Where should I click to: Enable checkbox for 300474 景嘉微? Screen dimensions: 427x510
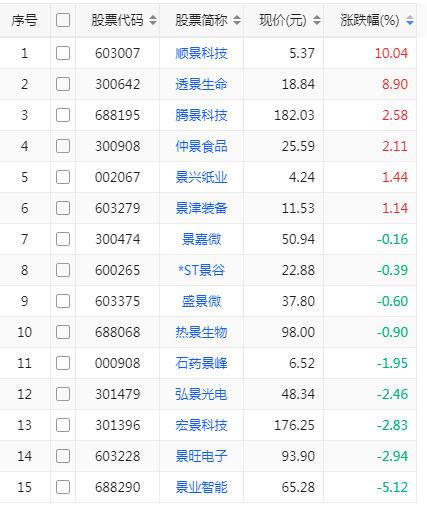[x=63, y=239]
